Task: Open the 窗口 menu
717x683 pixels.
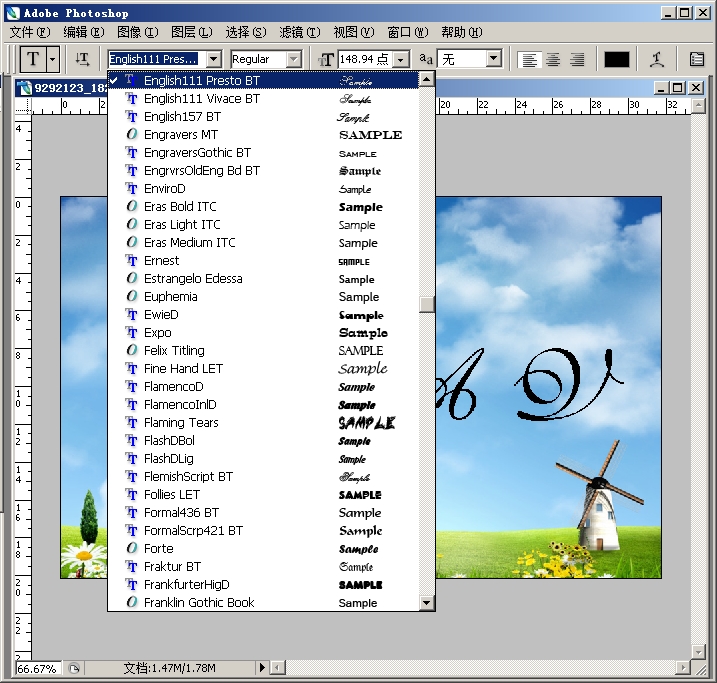Action: tap(407, 32)
